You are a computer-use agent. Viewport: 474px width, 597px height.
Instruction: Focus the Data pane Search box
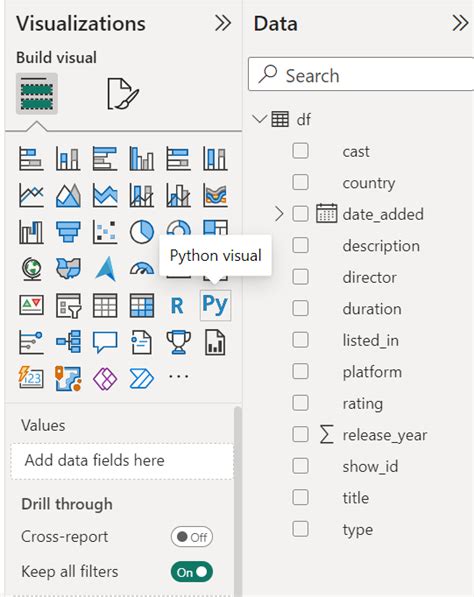[361, 75]
